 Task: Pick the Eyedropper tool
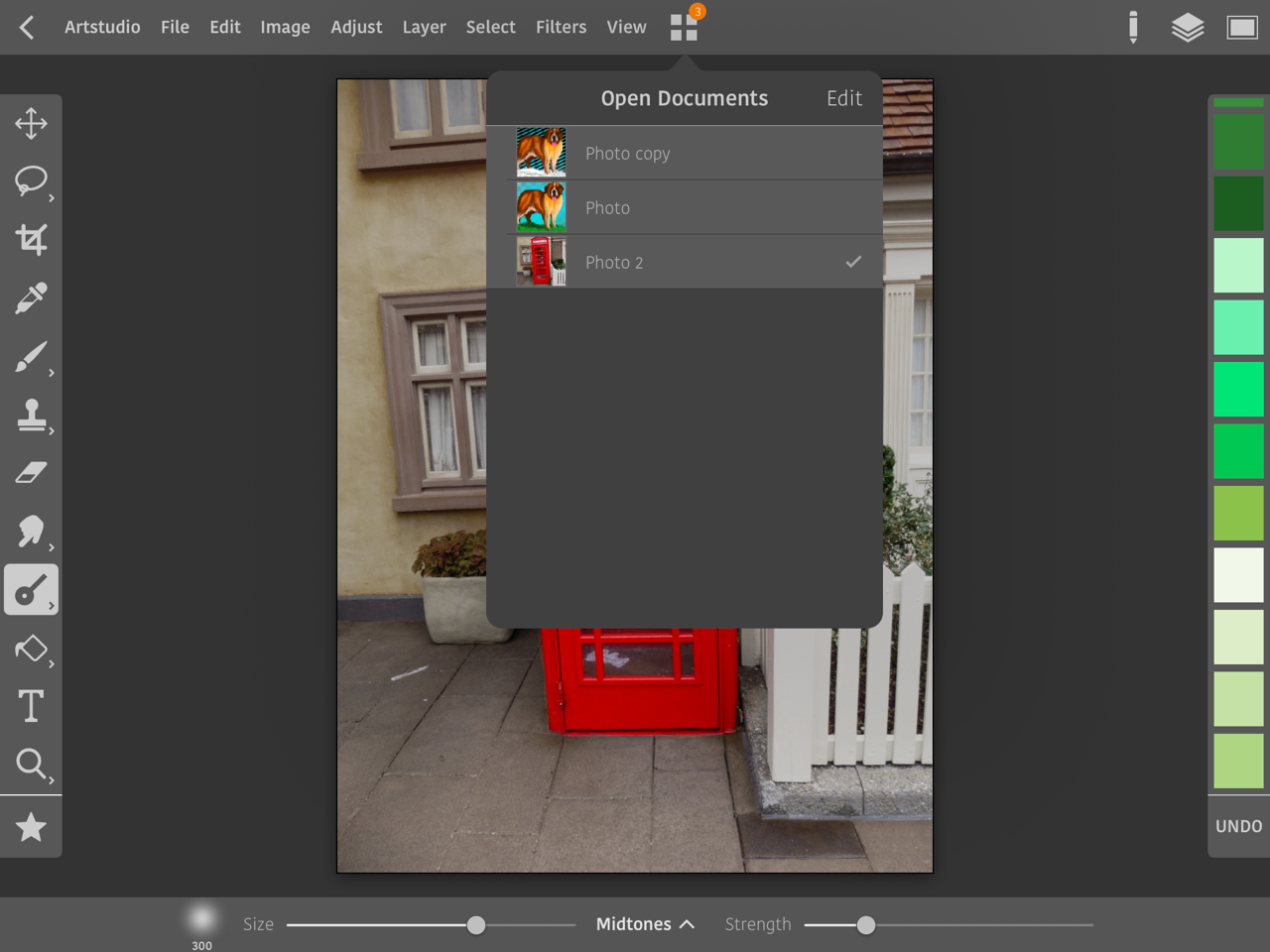[x=31, y=297]
